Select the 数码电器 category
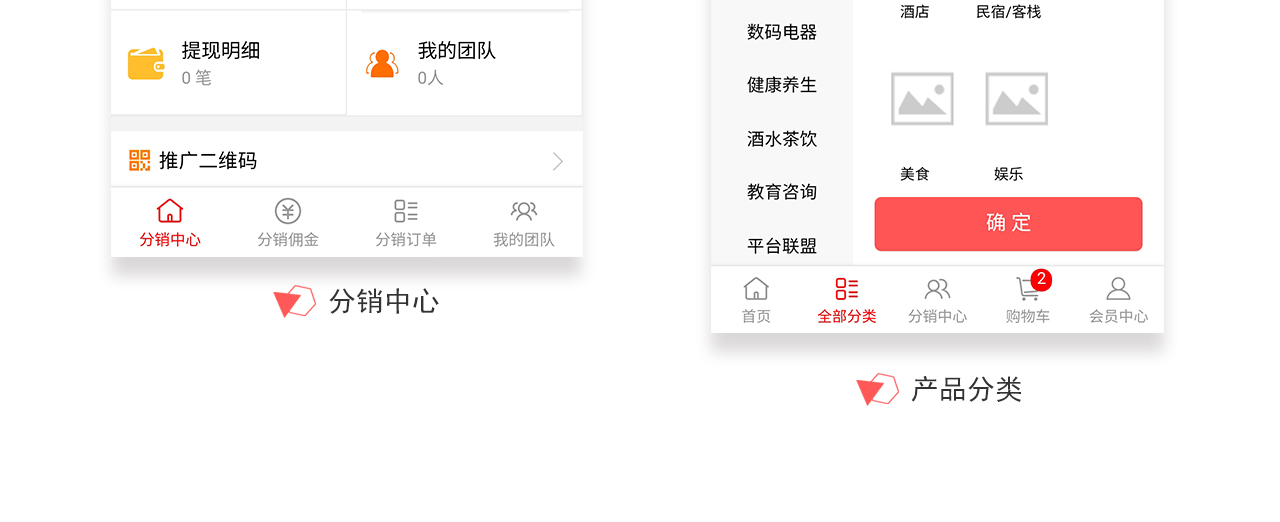 [x=782, y=32]
